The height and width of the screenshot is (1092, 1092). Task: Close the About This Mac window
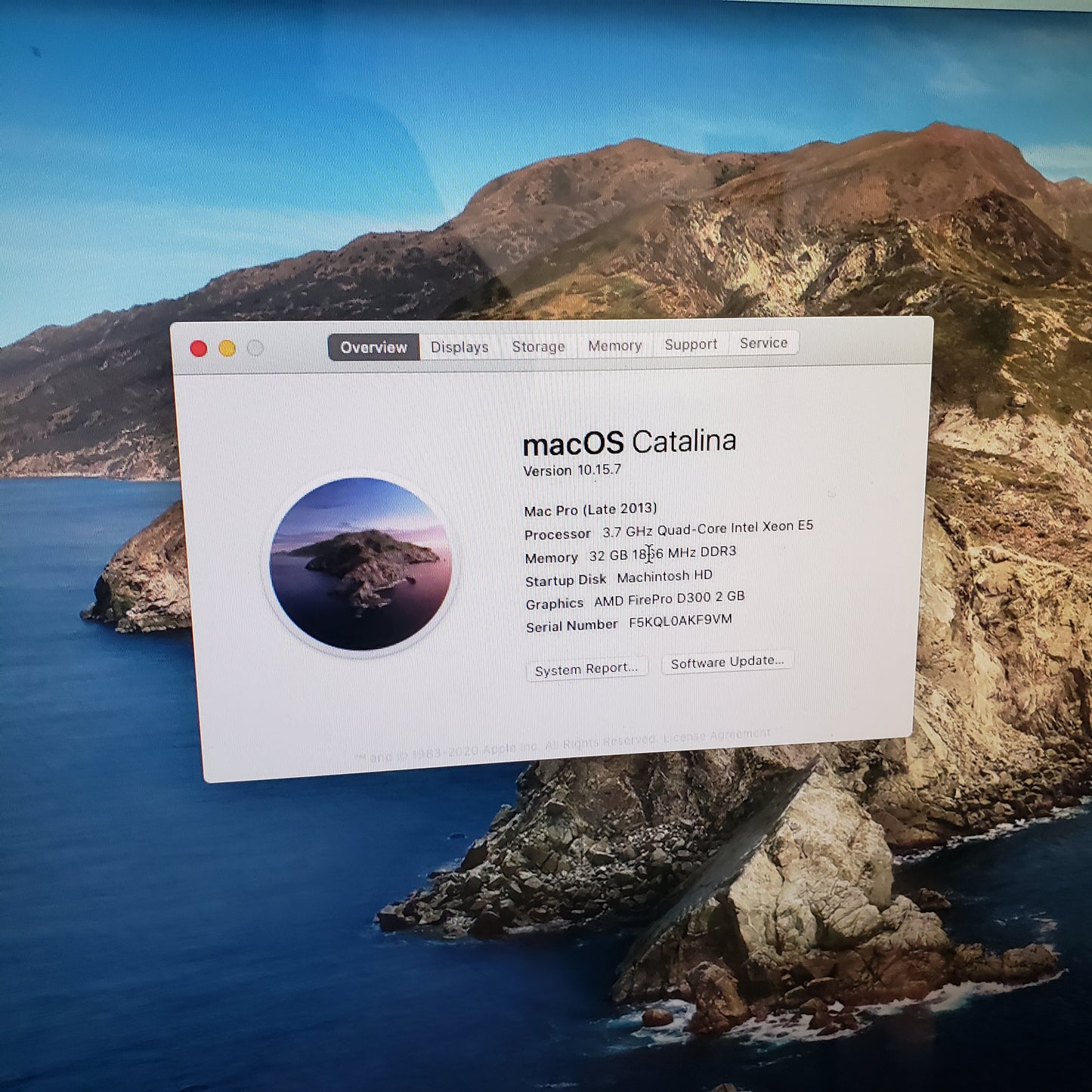[x=199, y=348]
